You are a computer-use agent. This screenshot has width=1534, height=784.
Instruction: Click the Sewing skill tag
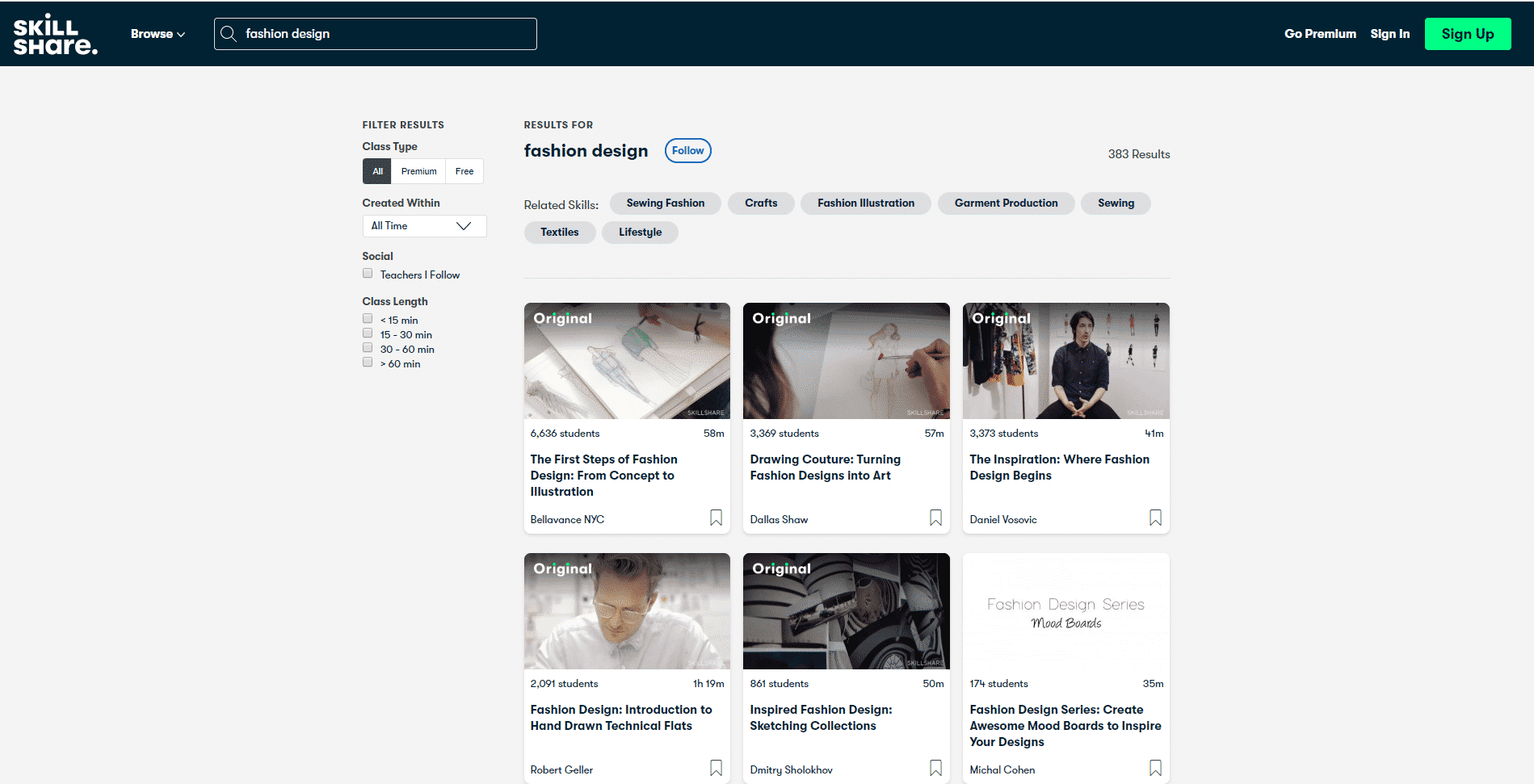[1116, 203]
